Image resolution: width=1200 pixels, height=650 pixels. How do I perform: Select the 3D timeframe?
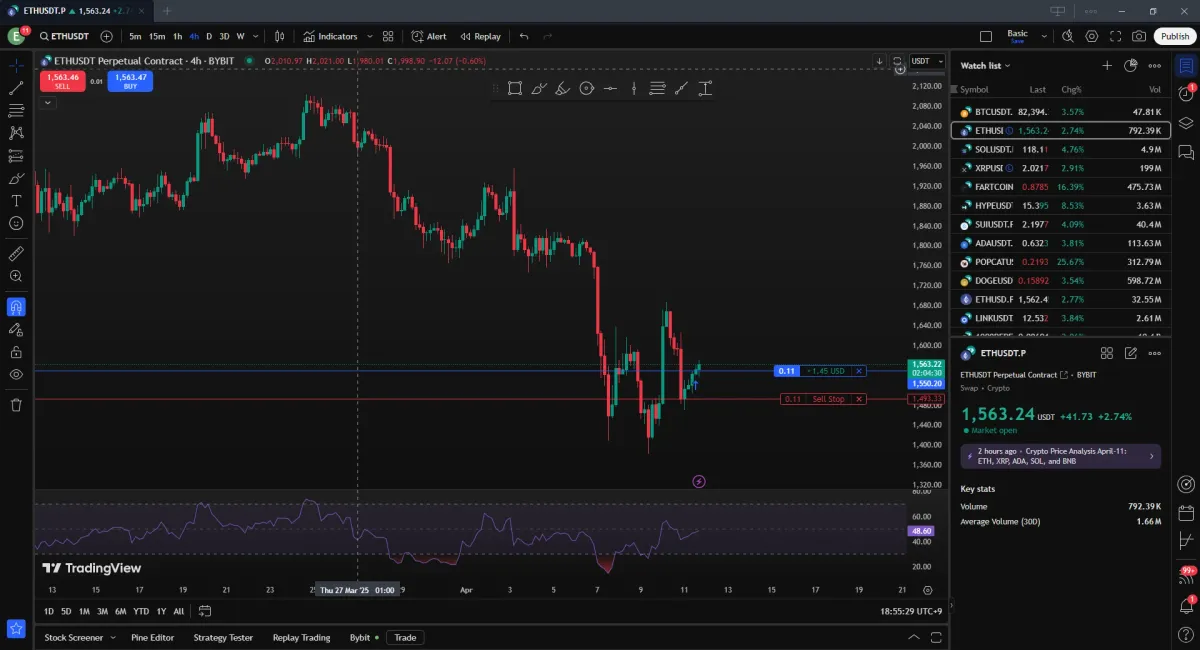click(x=224, y=36)
